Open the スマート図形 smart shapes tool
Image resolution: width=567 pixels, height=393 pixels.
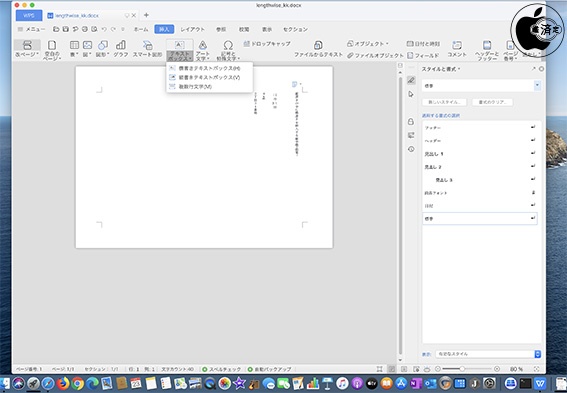147,49
